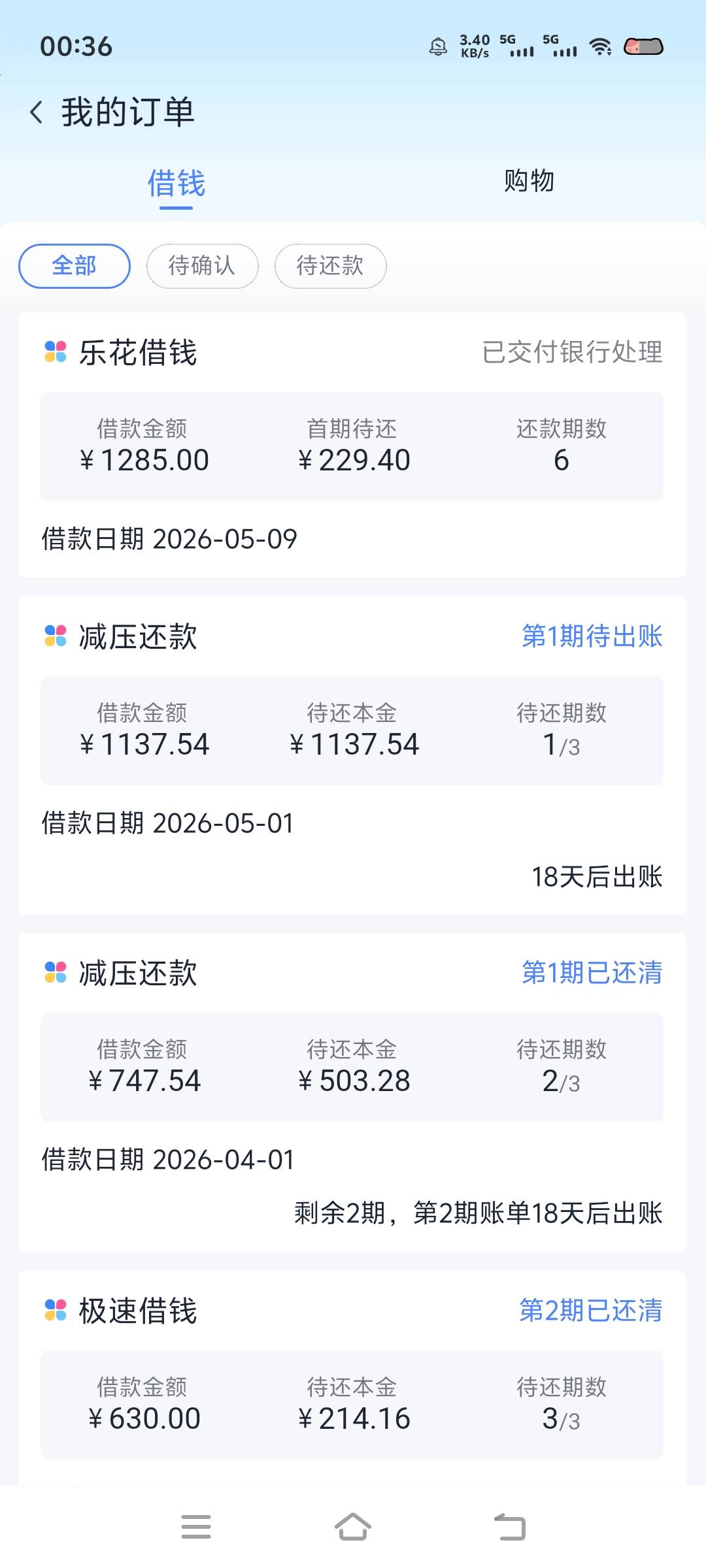Tap the Android home navigation icon
This screenshot has width=706, height=1568.
pyautogui.click(x=353, y=1527)
